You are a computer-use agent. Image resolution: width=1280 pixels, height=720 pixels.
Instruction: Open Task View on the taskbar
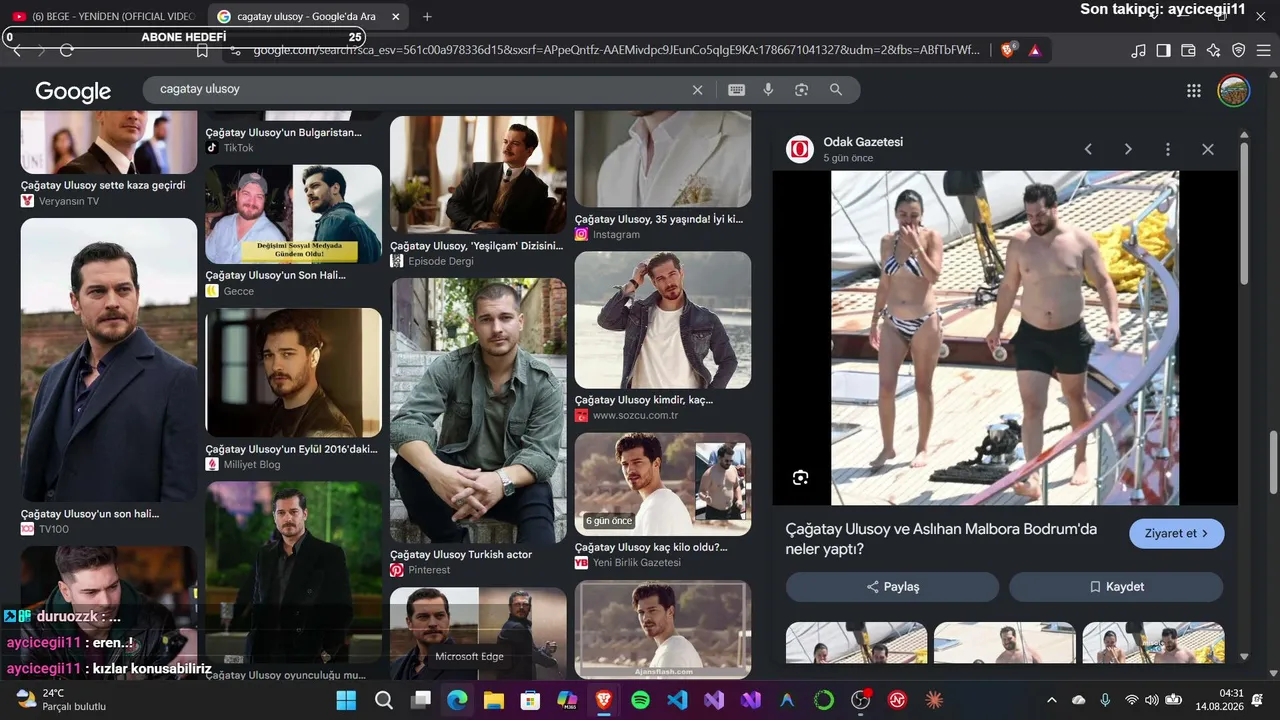pyautogui.click(x=420, y=700)
